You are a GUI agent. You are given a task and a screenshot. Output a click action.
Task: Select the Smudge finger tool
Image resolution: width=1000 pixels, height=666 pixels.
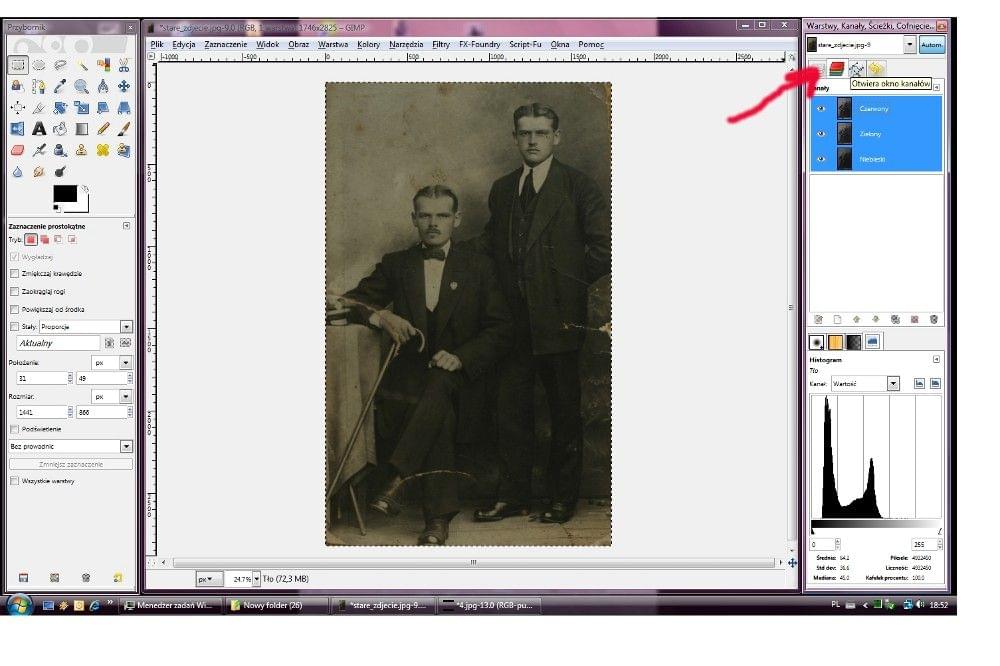(x=39, y=171)
